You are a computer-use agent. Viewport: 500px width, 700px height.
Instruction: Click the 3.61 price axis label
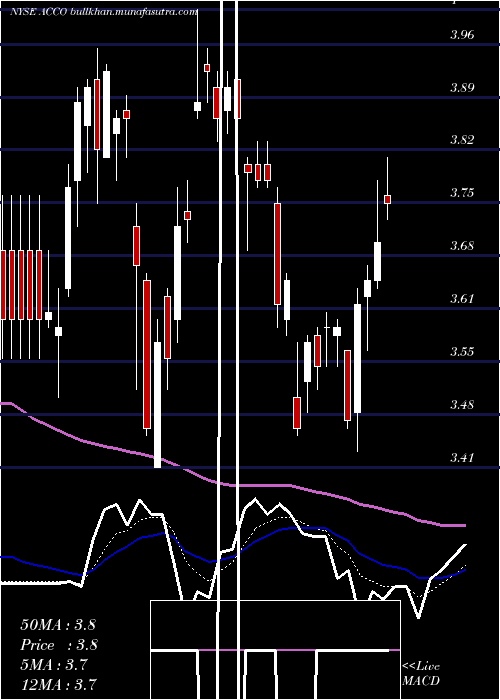tap(462, 299)
